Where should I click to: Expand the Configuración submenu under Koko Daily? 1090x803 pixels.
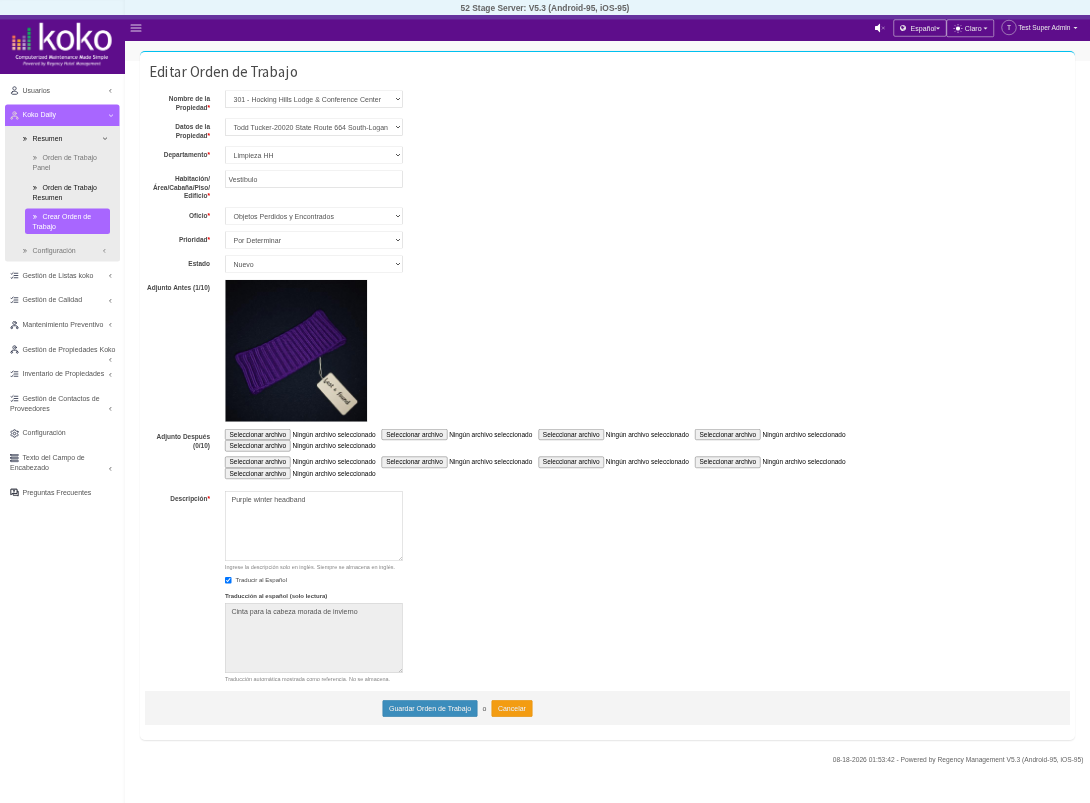65,250
